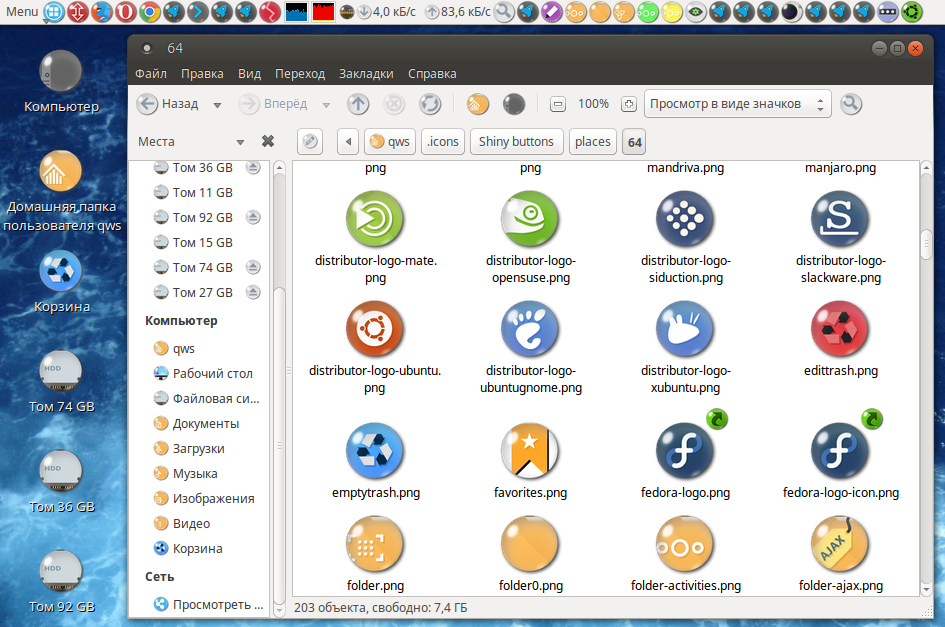The image size is (945, 627).
Task: Eject the Том 74 GB volume
Action: (x=254, y=268)
